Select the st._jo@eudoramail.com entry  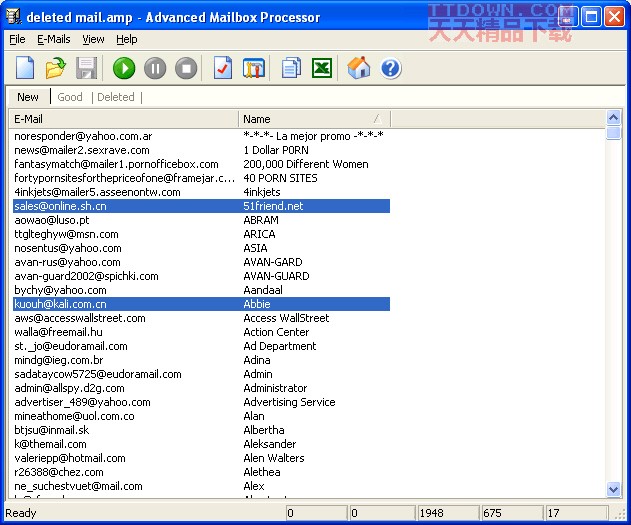(201, 346)
